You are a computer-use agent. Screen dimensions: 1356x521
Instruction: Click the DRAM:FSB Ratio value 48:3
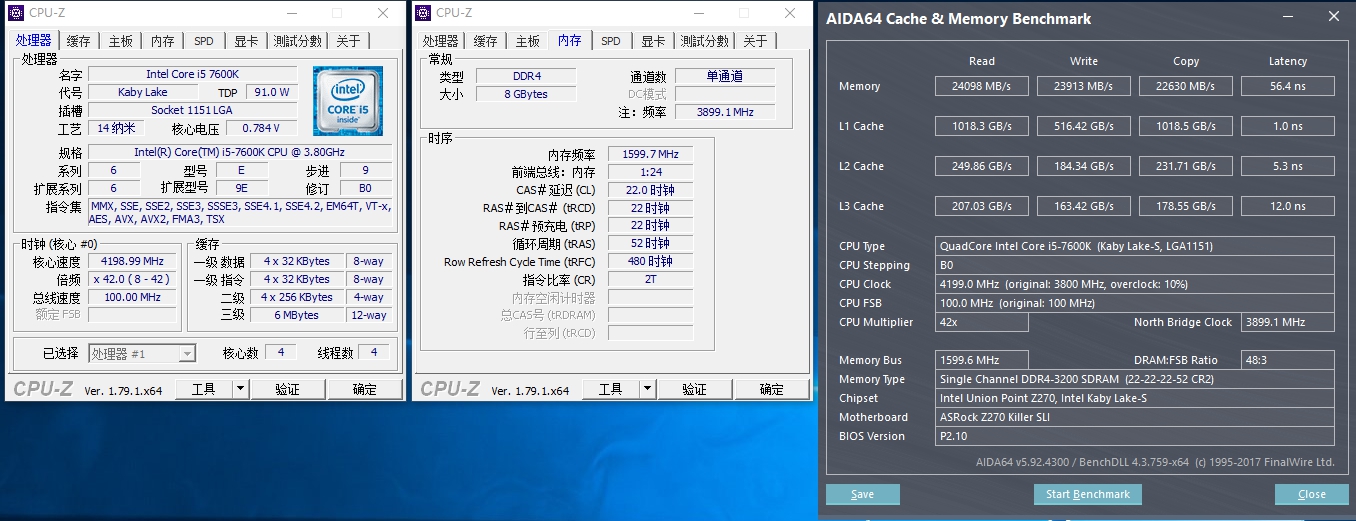tap(1287, 360)
